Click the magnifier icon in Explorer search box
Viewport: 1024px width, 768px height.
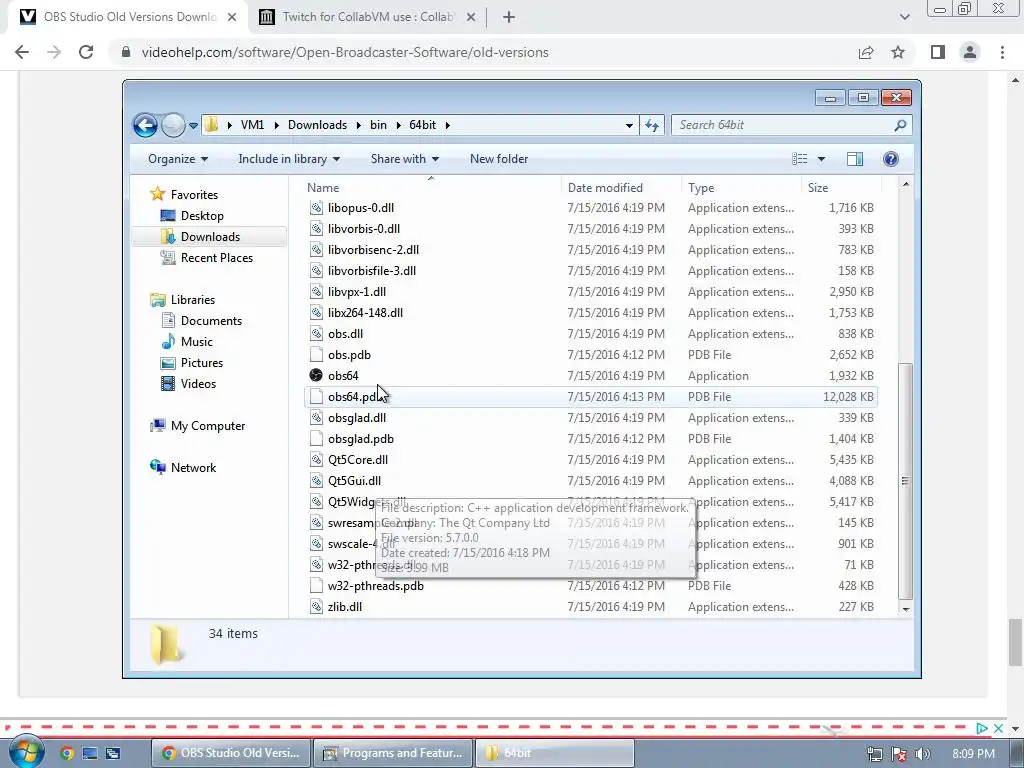pos(900,125)
